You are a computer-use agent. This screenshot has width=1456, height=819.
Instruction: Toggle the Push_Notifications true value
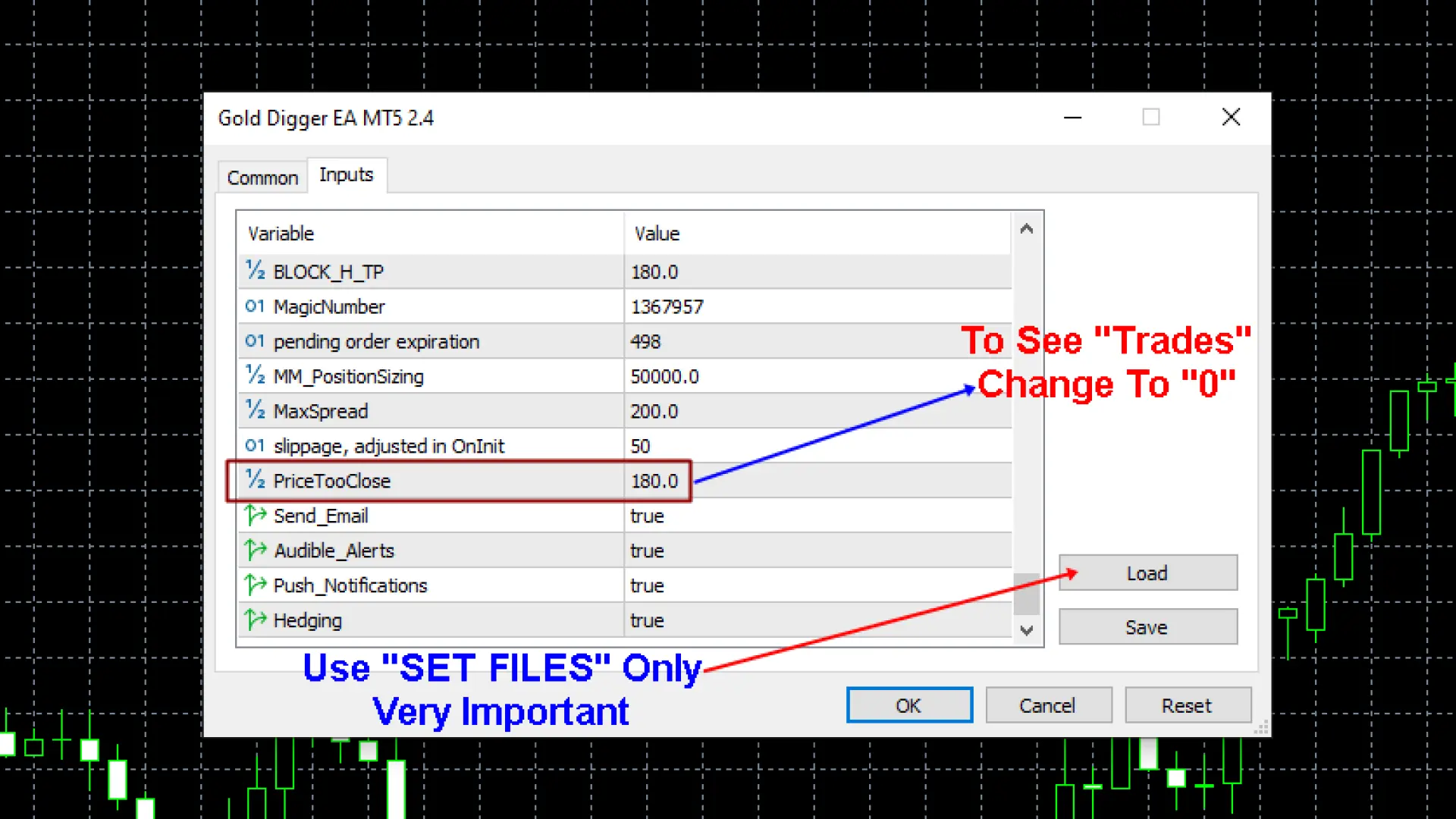647,585
